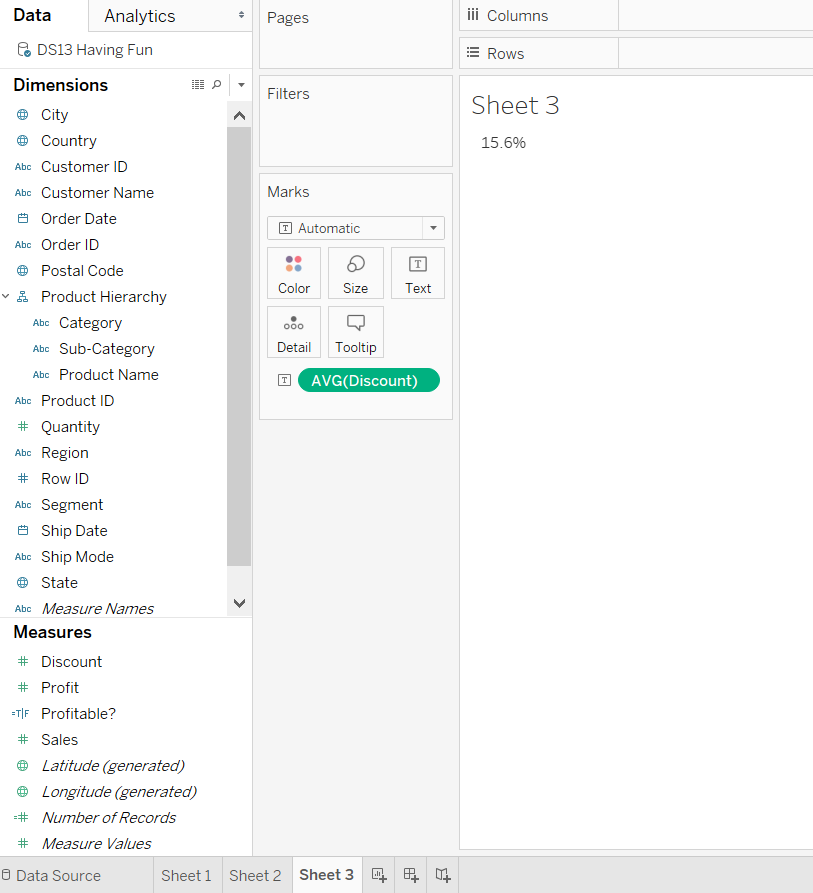Viewport: 813px width, 893px height.
Task: Click the Detail button on Marks card
Action: click(294, 332)
